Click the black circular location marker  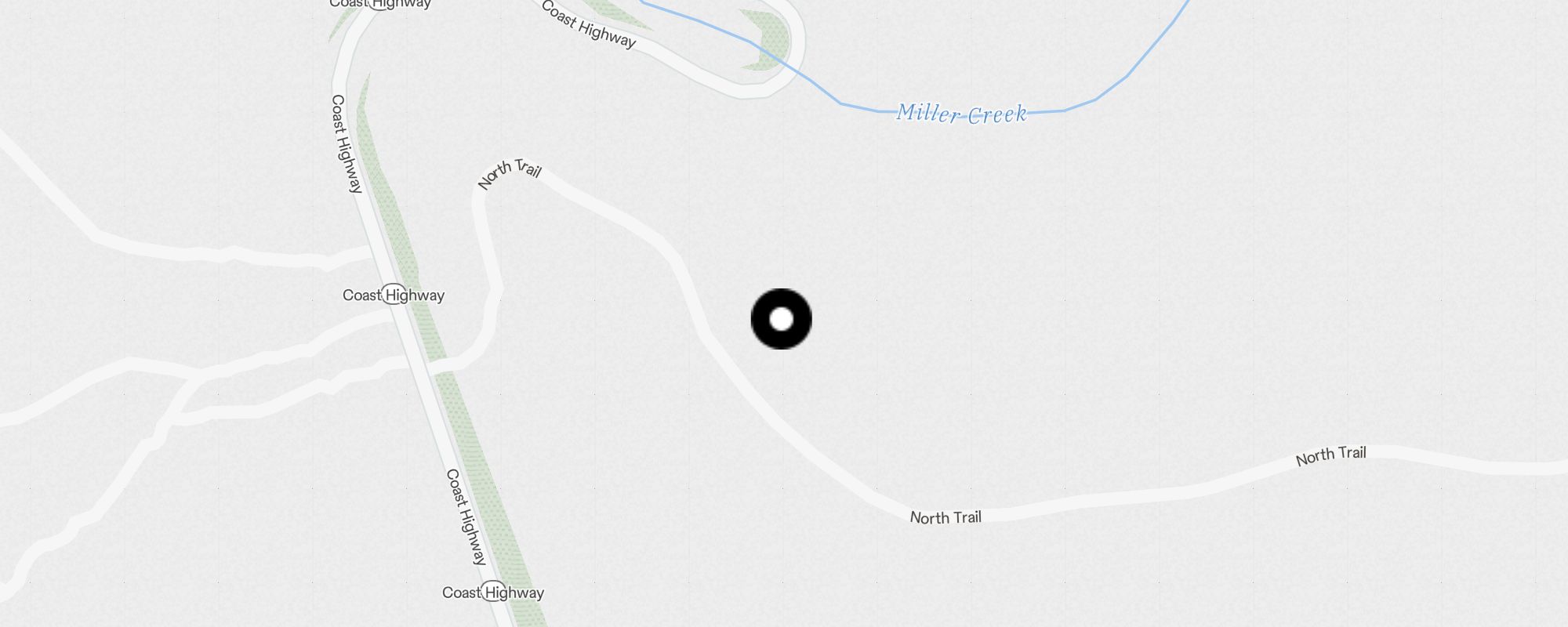(x=782, y=319)
